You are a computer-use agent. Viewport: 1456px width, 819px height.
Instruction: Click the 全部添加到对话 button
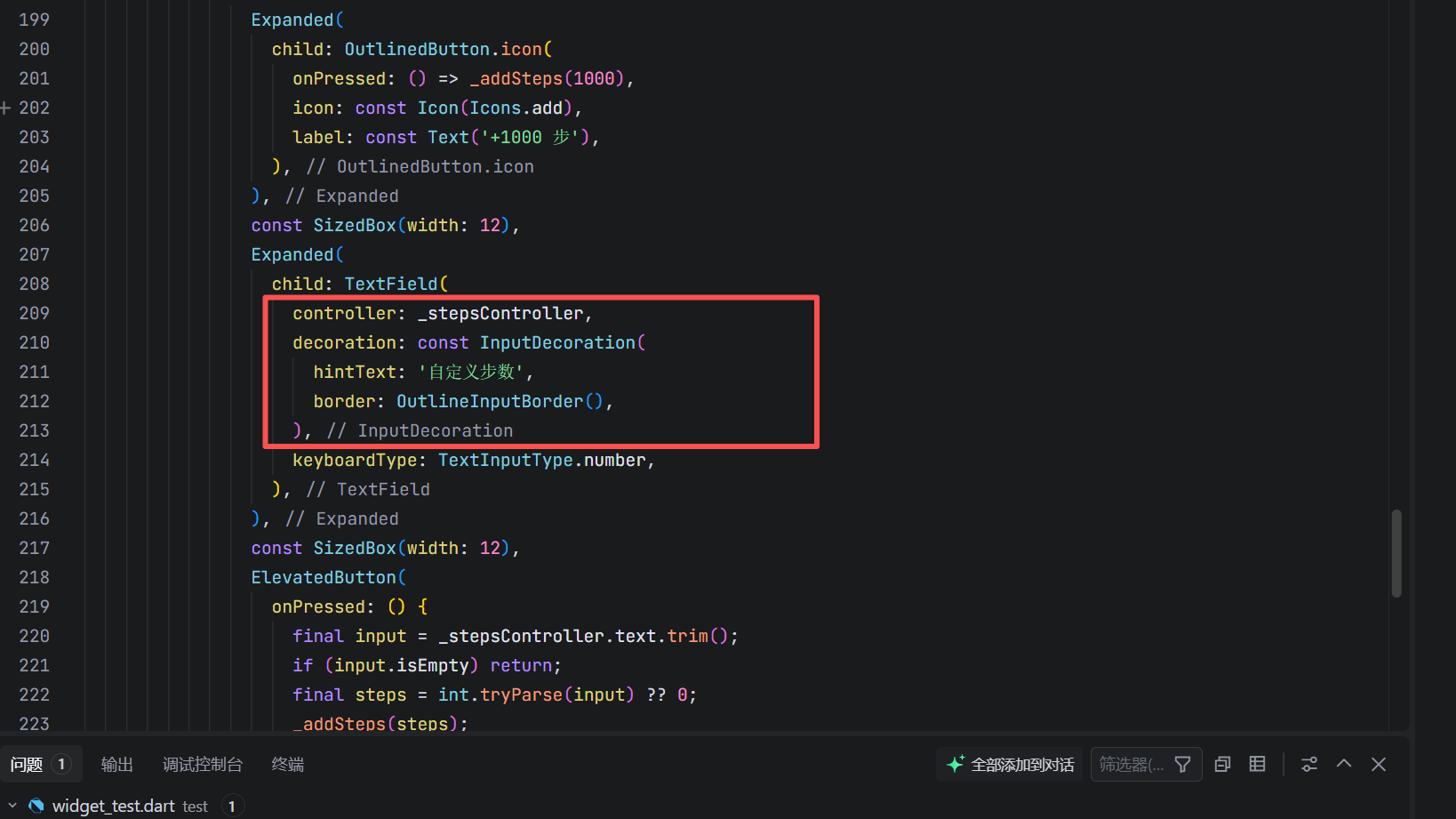[1010, 764]
